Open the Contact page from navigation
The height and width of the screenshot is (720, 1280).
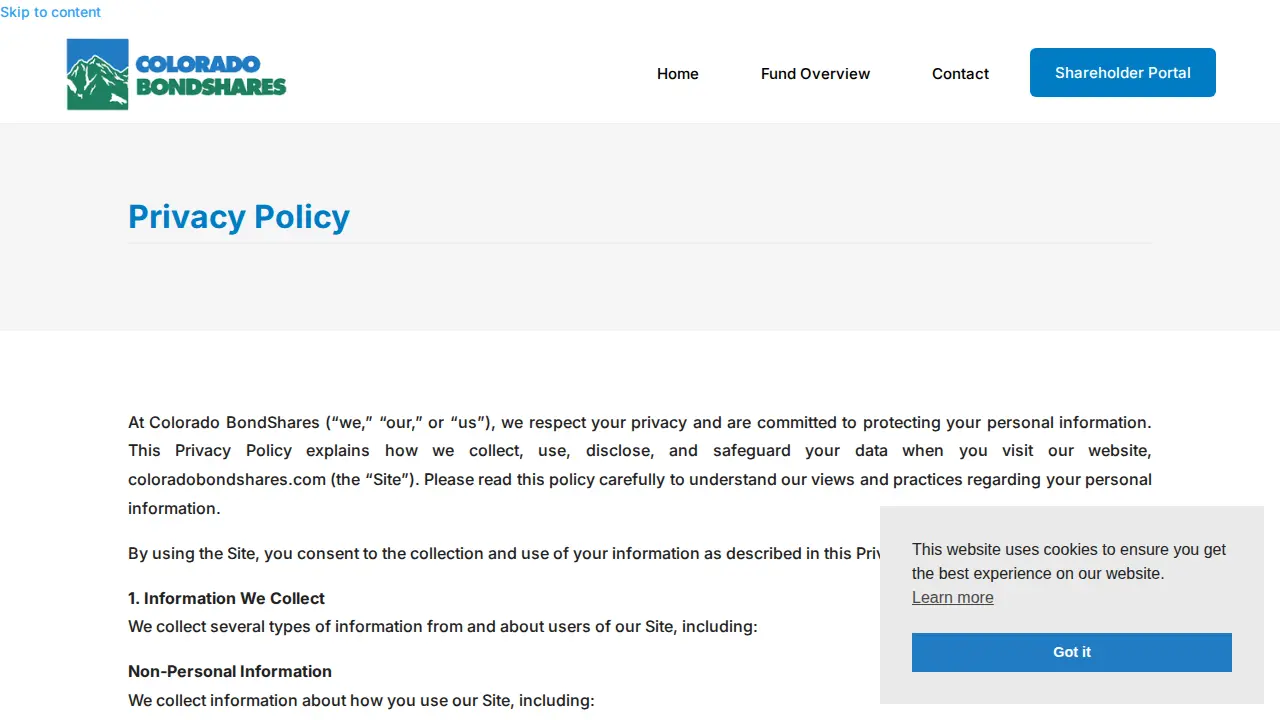tap(960, 73)
